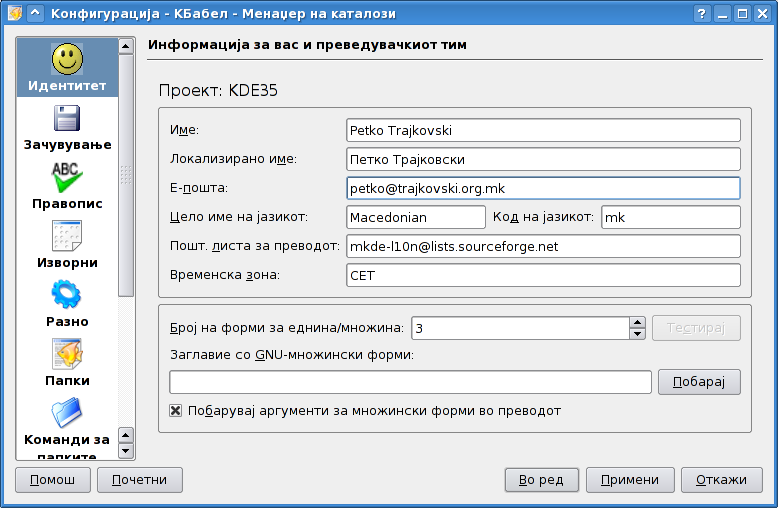Minimize the configuration dialog window
778x508 pixels.
722,13
